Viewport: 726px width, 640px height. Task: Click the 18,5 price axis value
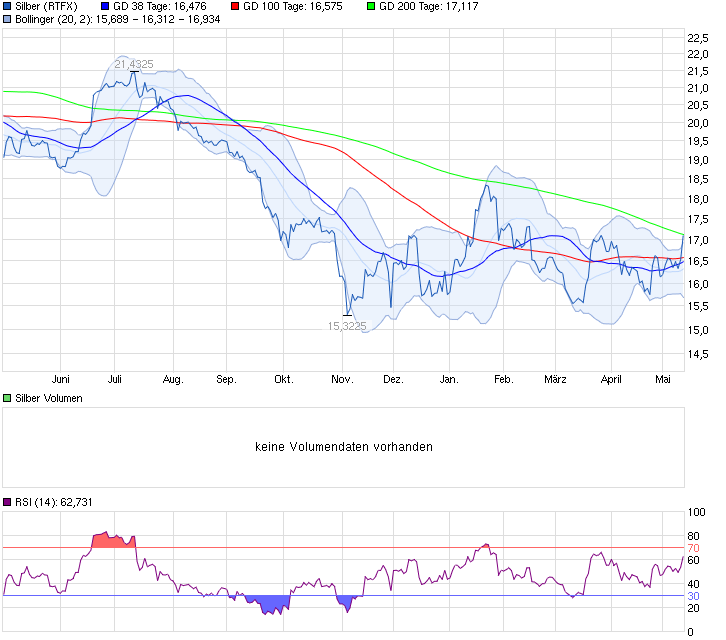698,179
